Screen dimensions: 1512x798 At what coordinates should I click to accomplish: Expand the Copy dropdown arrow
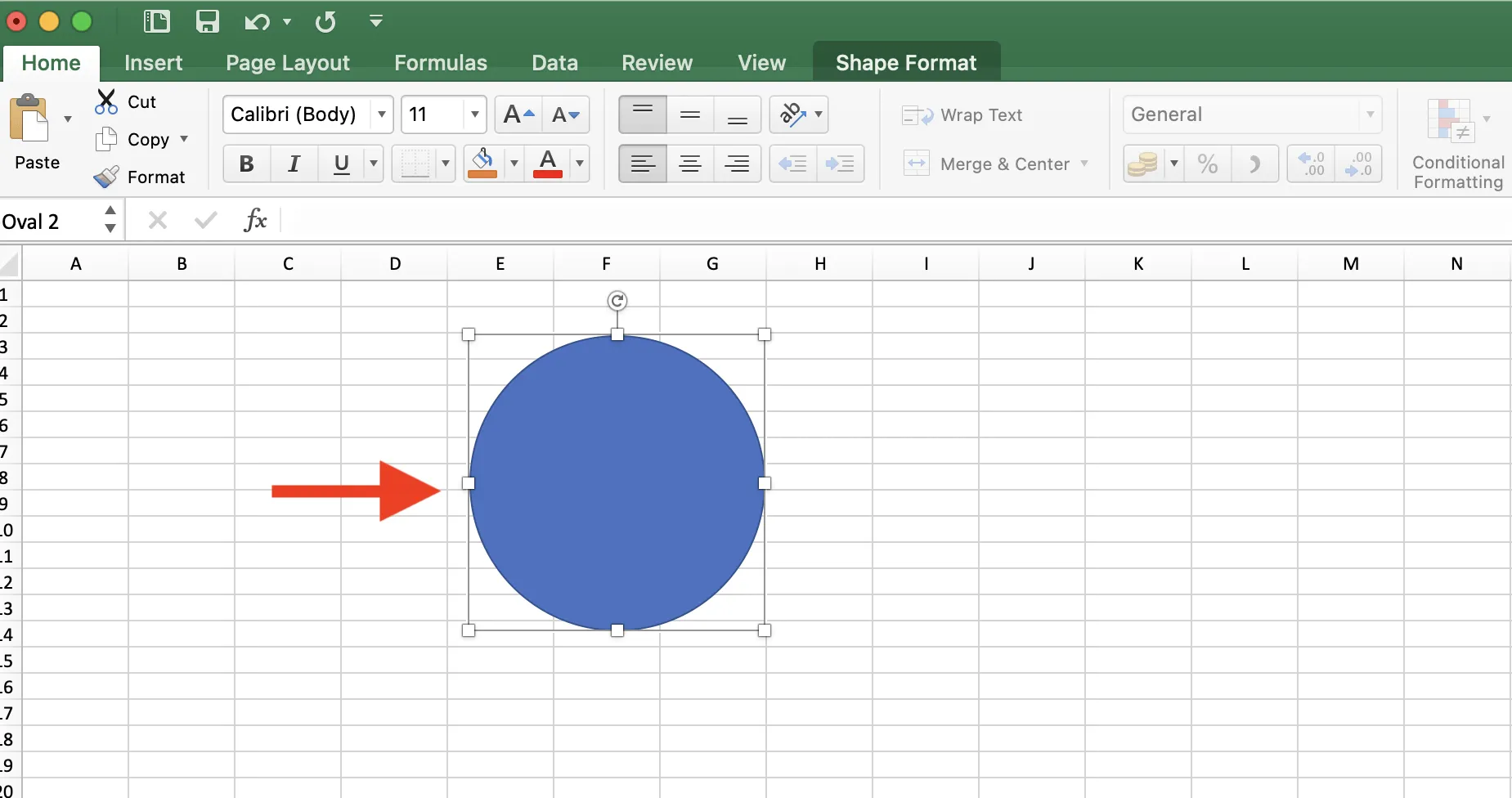(x=184, y=139)
